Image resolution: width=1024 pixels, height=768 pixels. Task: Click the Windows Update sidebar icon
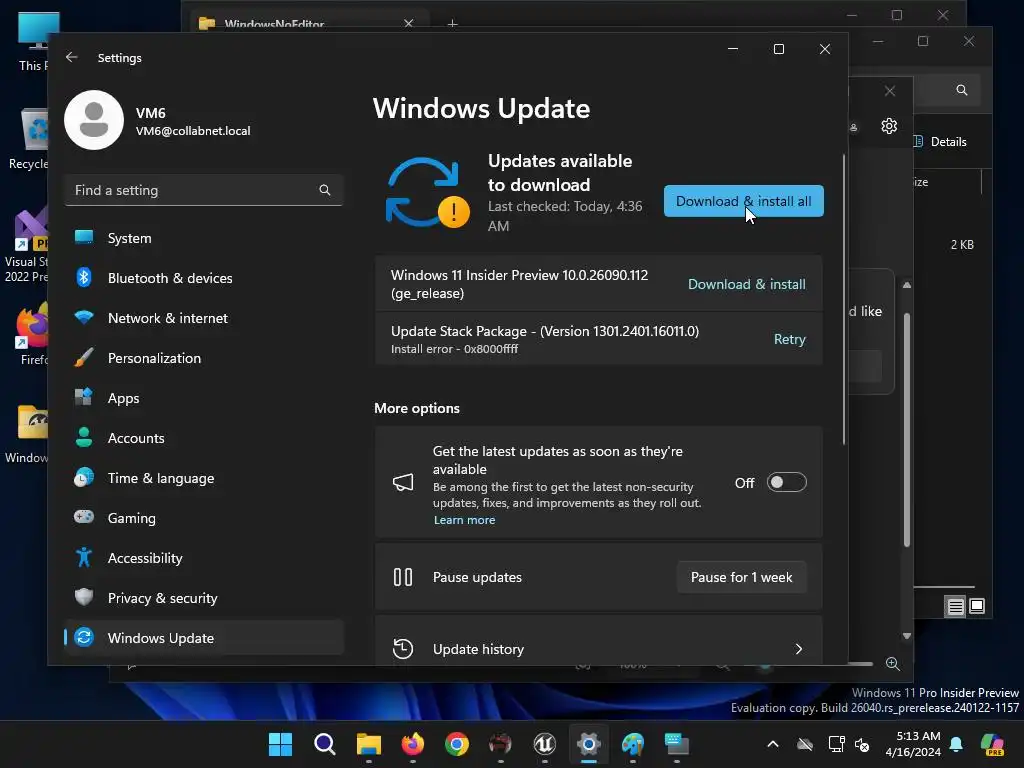point(84,637)
